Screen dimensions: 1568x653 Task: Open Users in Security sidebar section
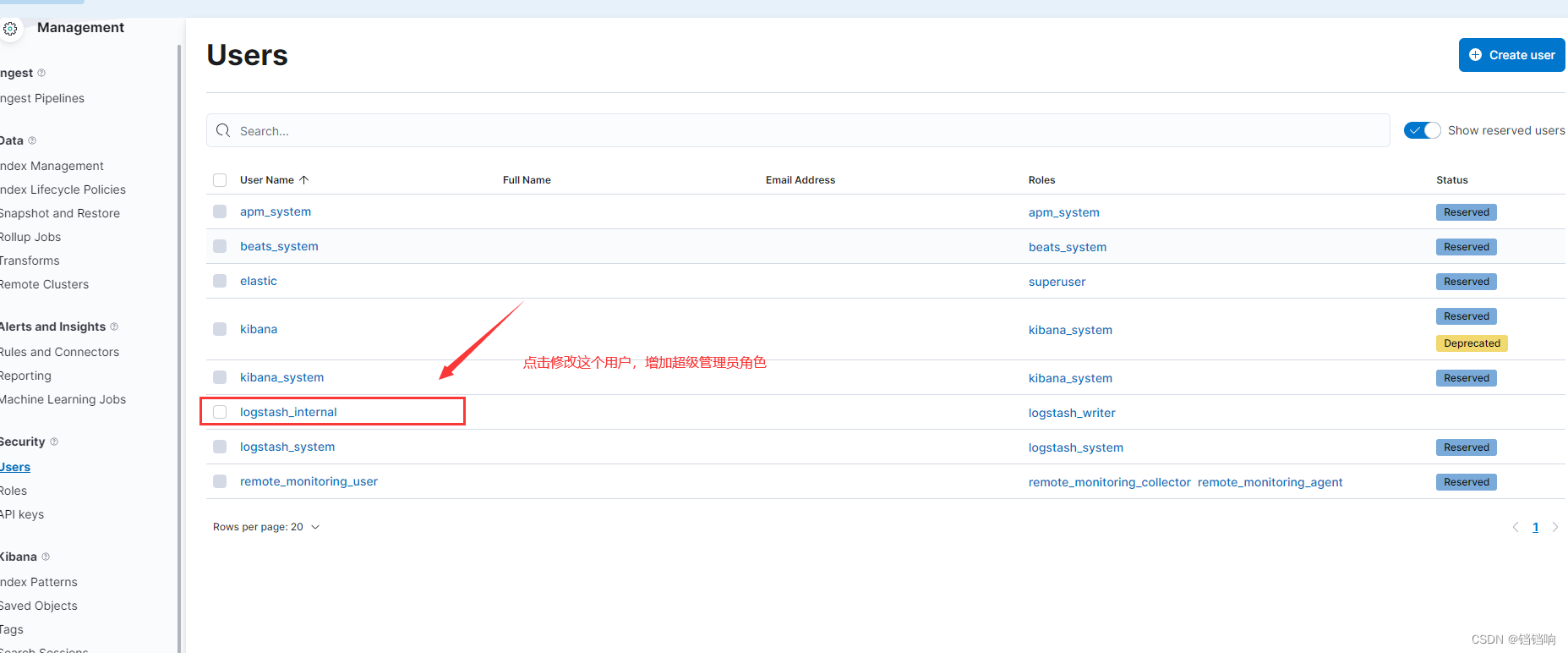tap(15, 467)
